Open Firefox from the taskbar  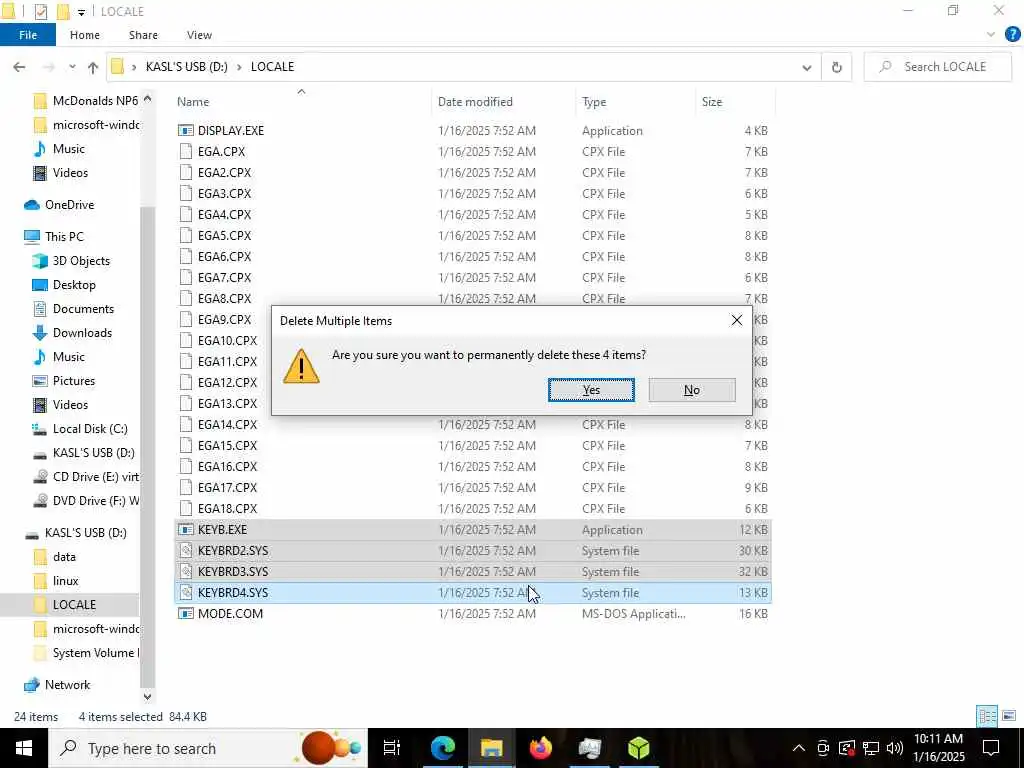[540, 748]
